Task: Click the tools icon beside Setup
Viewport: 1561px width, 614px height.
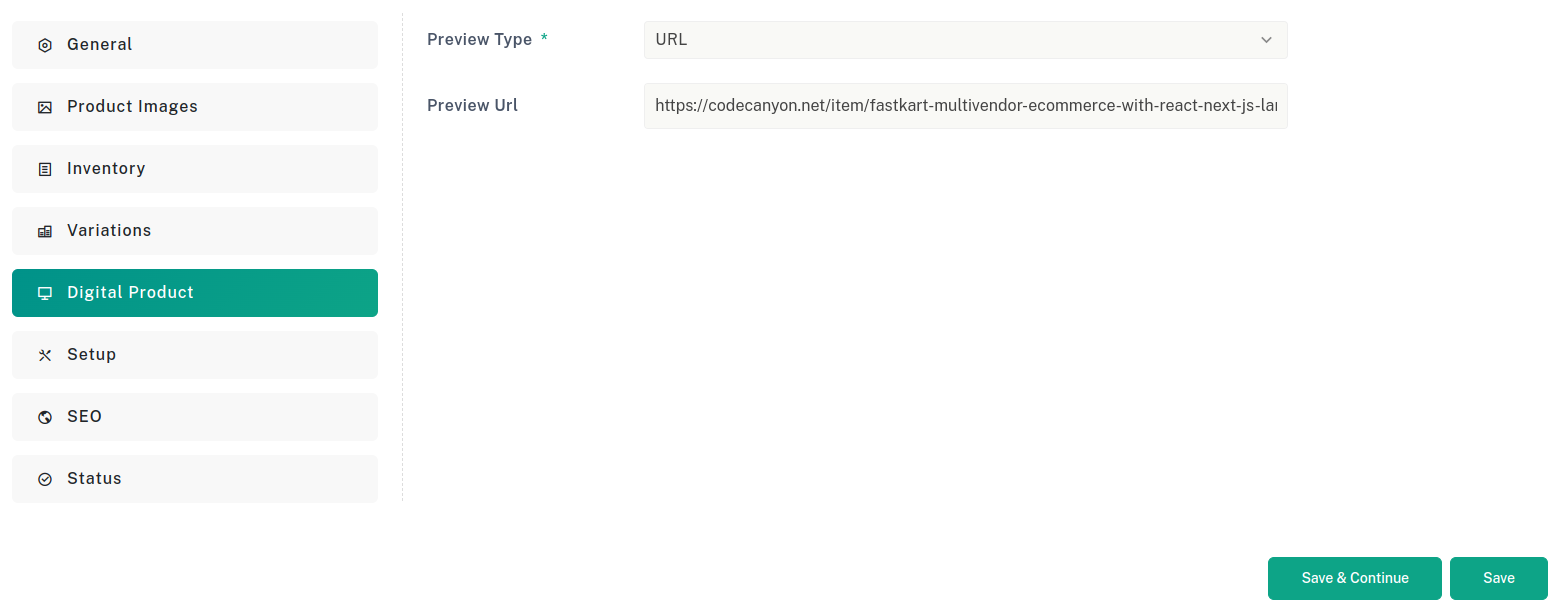Action: (x=44, y=355)
